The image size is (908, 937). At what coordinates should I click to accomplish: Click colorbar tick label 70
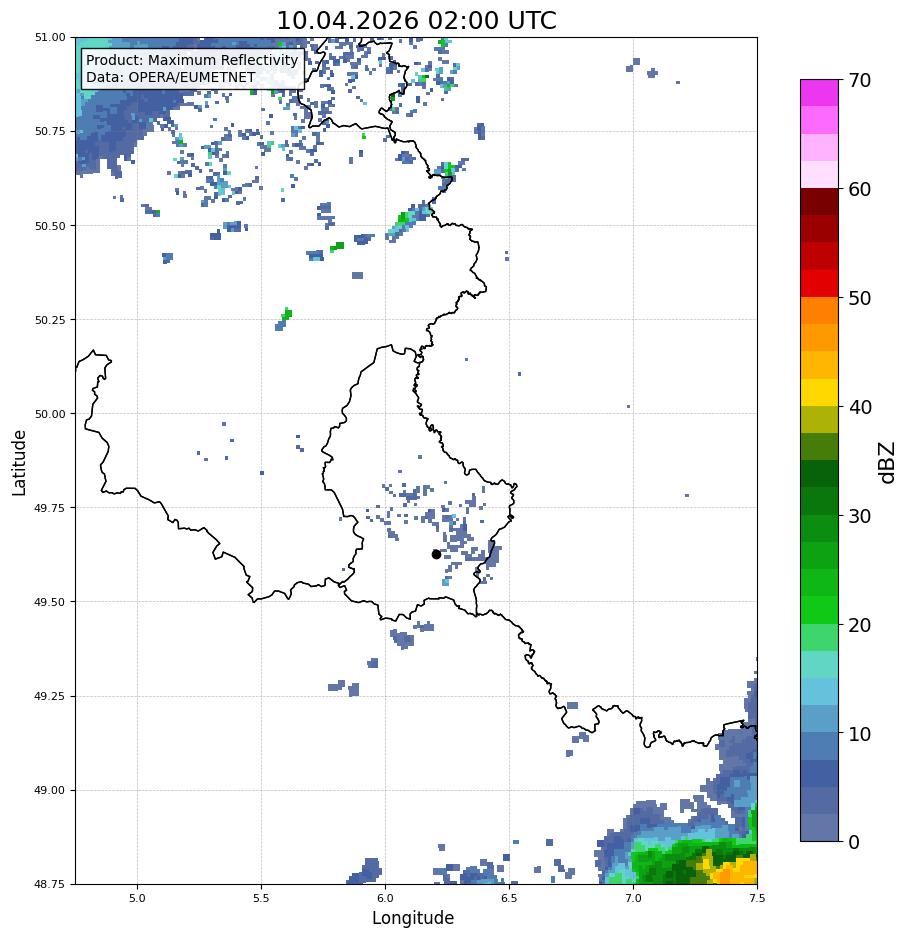click(x=860, y=80)
